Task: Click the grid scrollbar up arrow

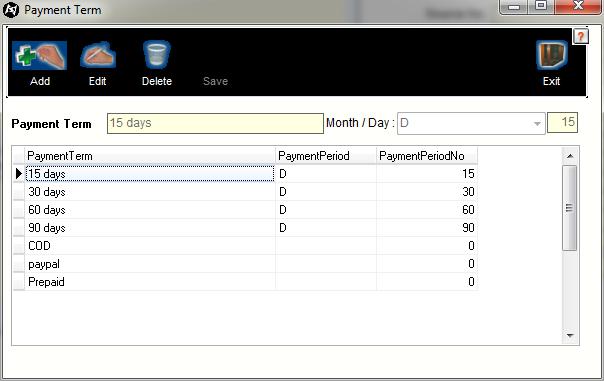Action: 570,156
